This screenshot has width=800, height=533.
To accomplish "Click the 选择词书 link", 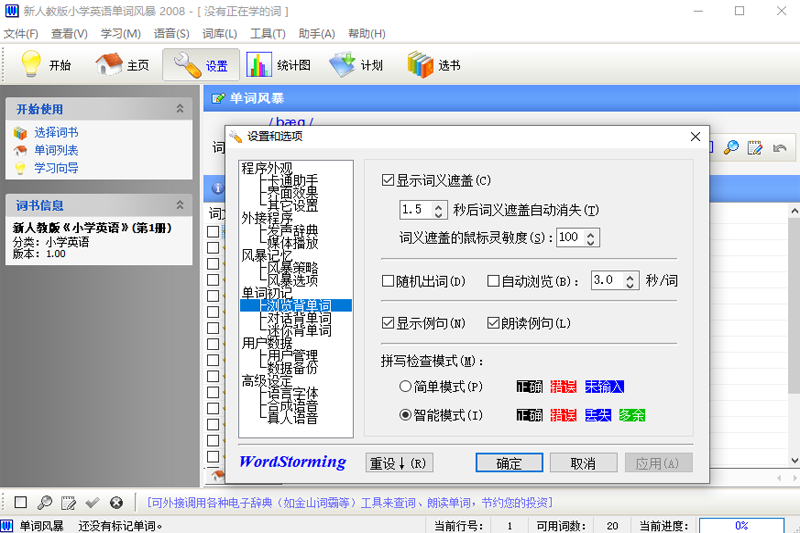I will point(56,133).
